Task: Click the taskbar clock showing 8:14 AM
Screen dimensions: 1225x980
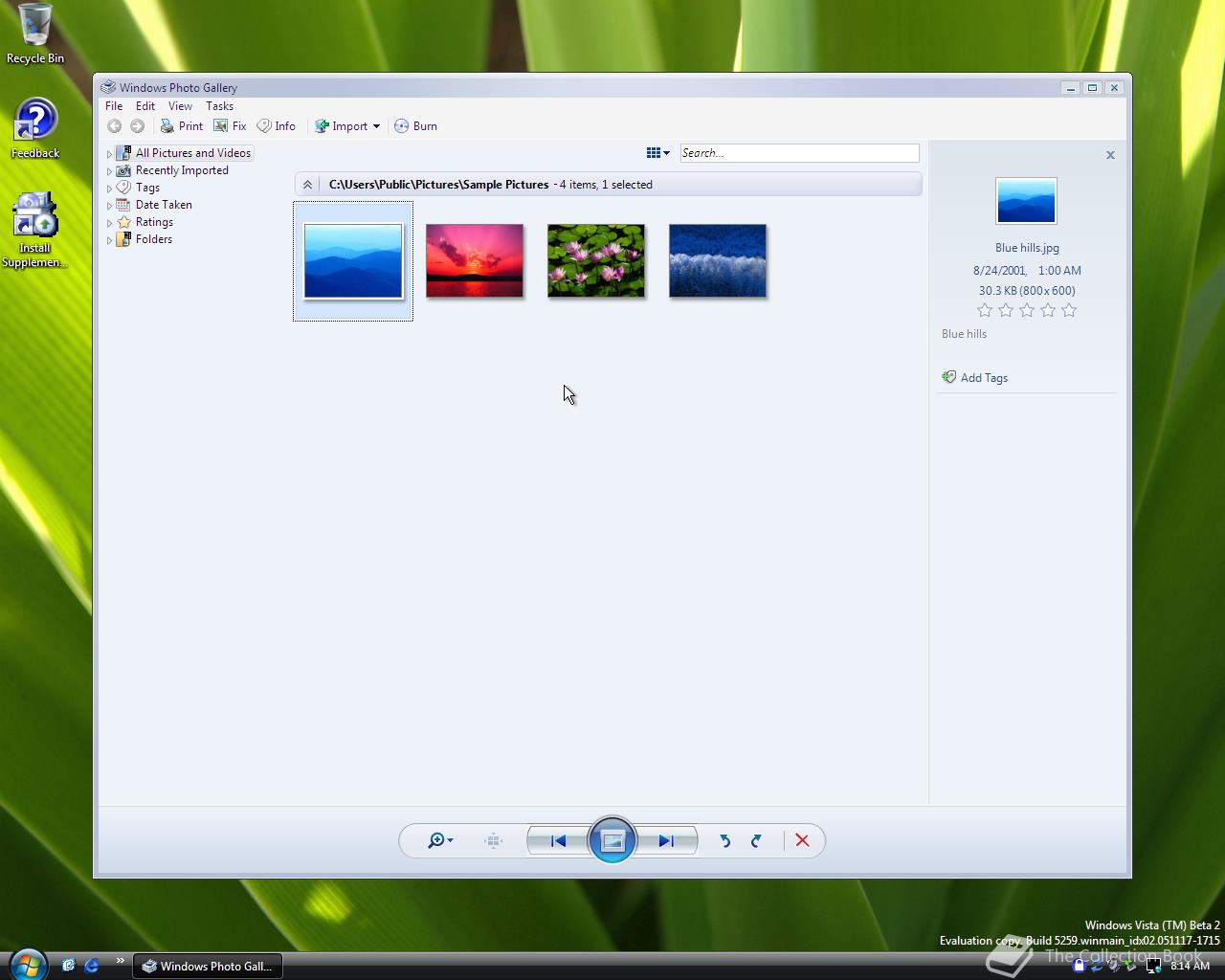Action: [1190, 966]
